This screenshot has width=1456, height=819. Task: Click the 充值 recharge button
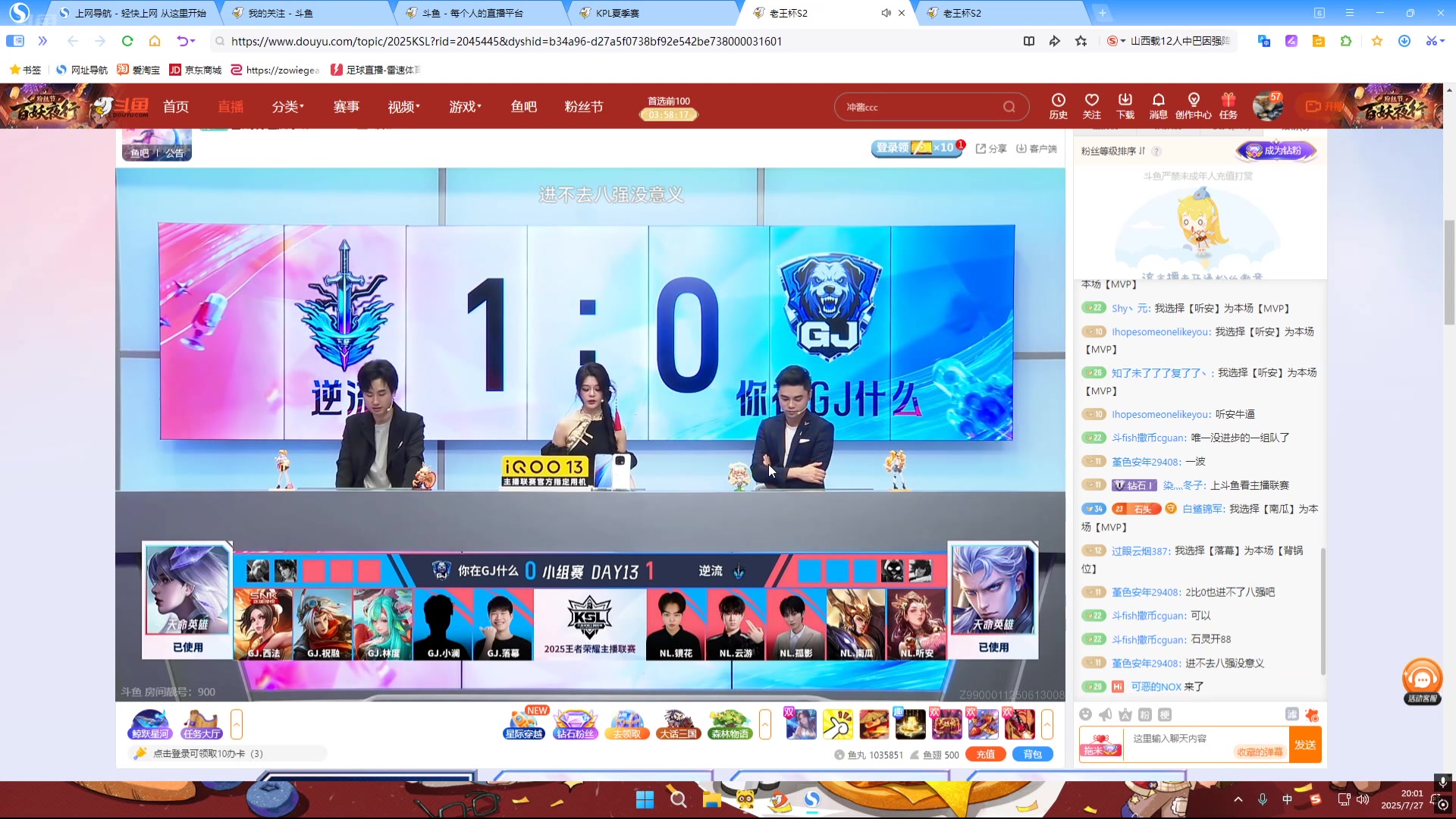[986, 755]
